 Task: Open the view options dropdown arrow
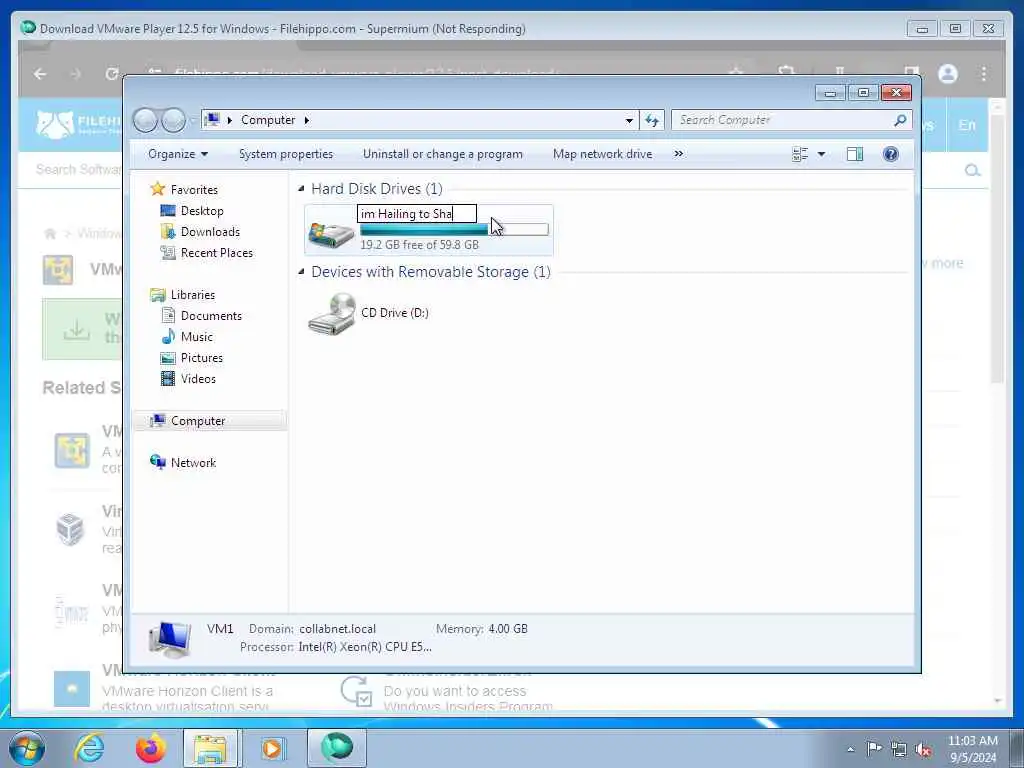(x=821, y=154)
